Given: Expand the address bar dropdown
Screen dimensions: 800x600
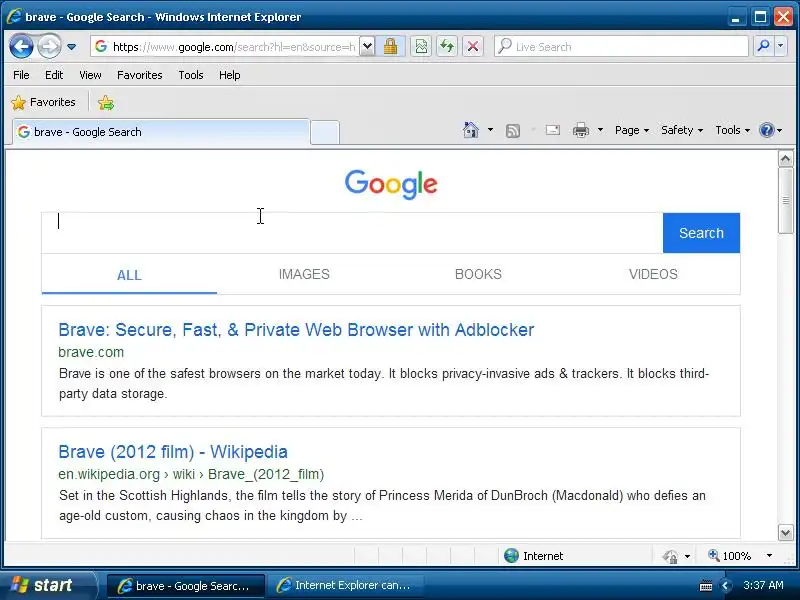Looking at the screenshot, I should coord(367,47).
